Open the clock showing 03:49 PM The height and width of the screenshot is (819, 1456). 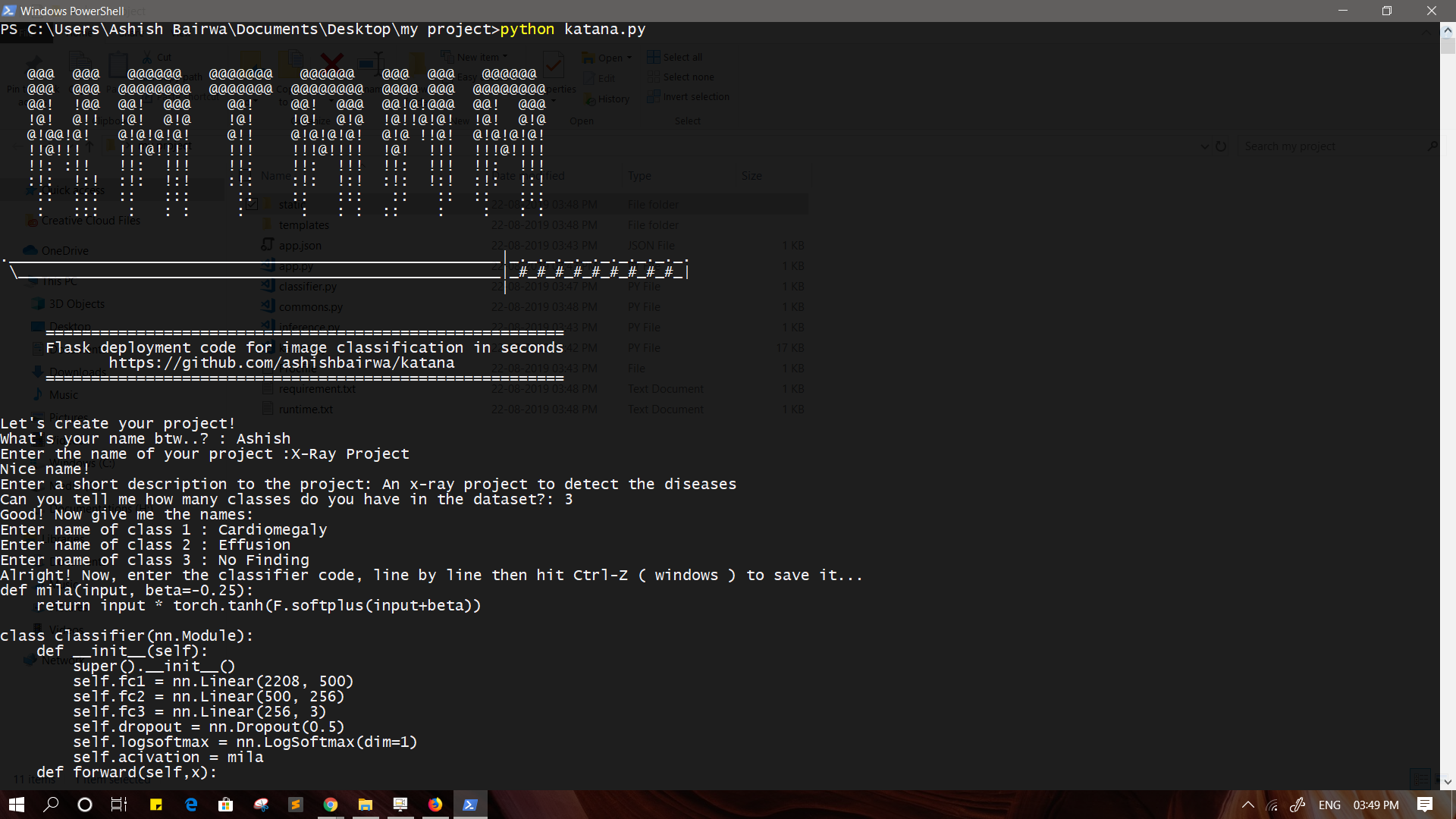1376,805
